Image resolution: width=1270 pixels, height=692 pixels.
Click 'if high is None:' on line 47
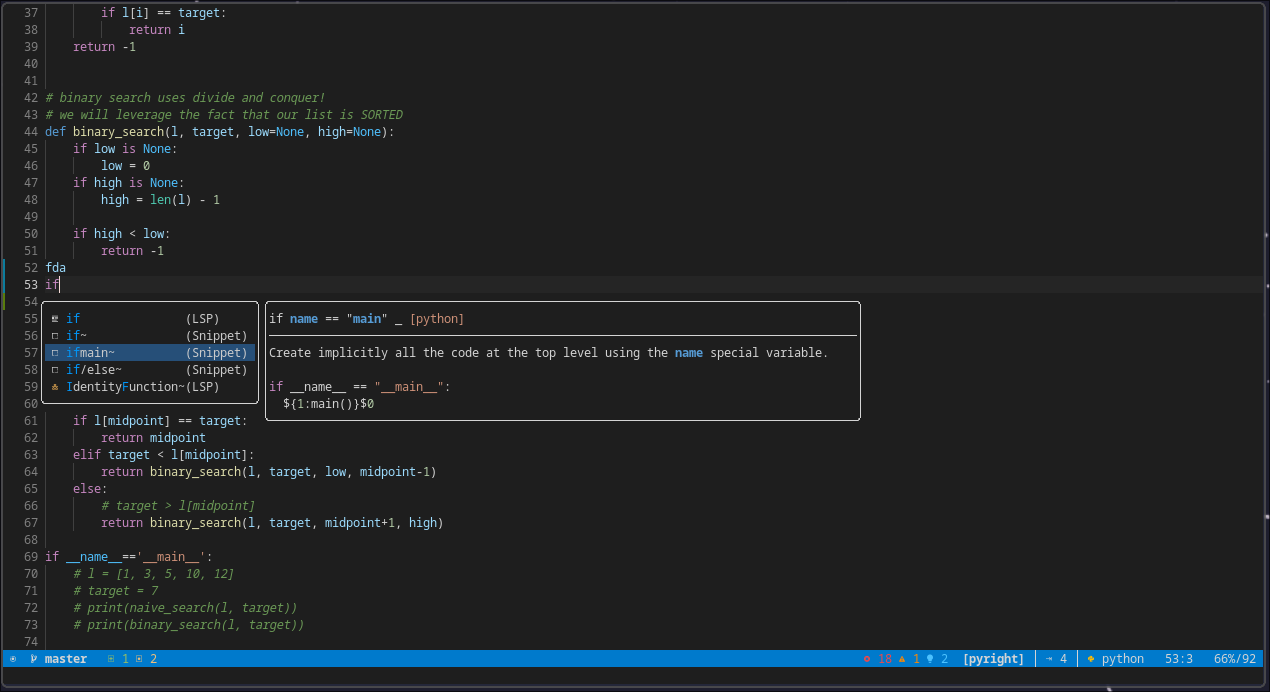[x=129, y=183]
